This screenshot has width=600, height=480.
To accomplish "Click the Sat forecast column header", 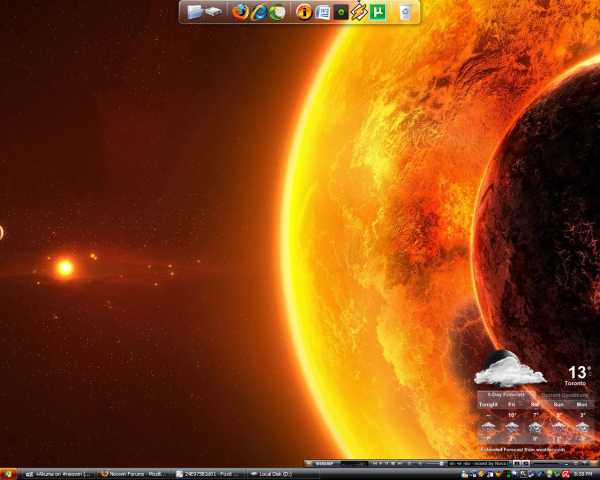I will coord(535,404).
